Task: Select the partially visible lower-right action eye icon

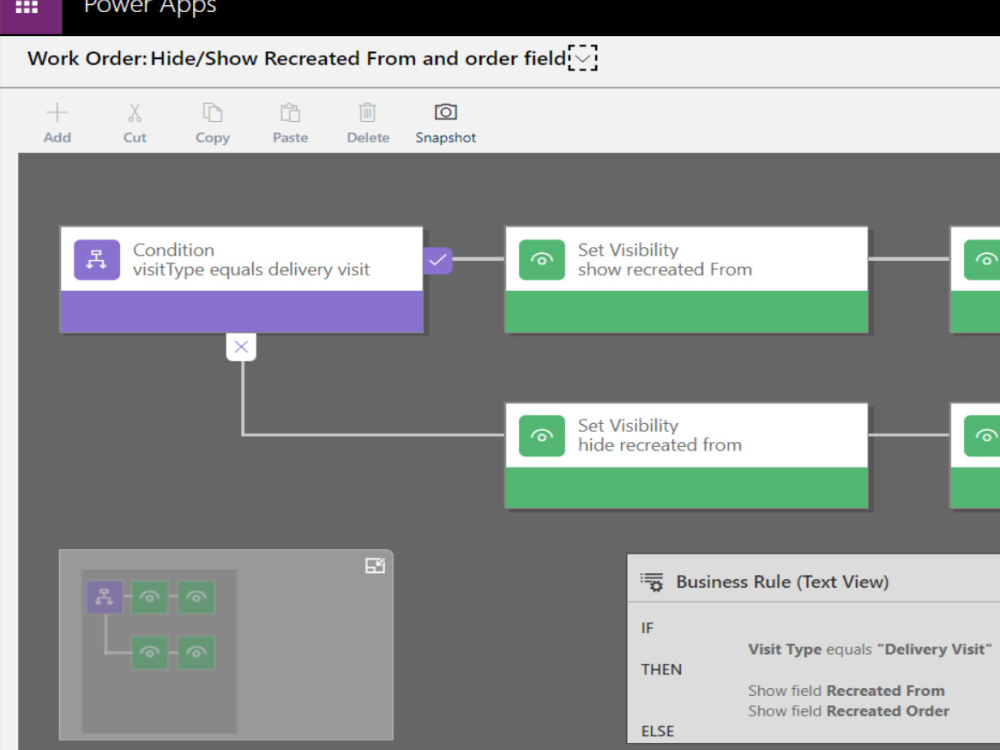Action: coord(982,436)
